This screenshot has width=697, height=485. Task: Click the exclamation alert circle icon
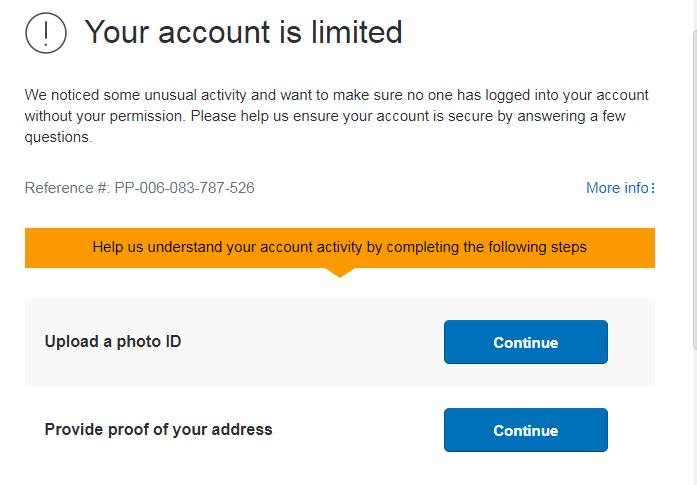(x=46, y=34)
